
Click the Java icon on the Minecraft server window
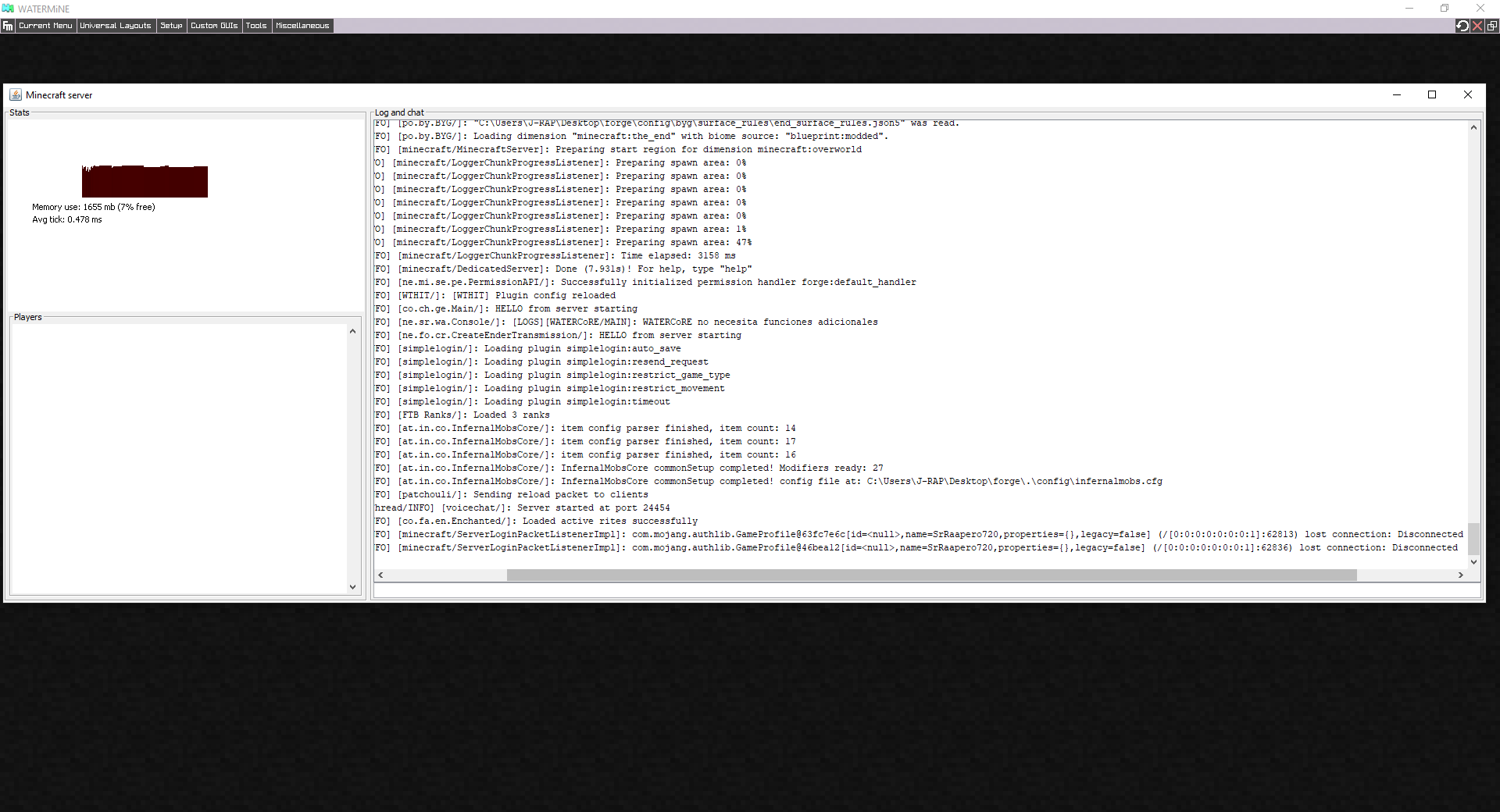point(16,94)
